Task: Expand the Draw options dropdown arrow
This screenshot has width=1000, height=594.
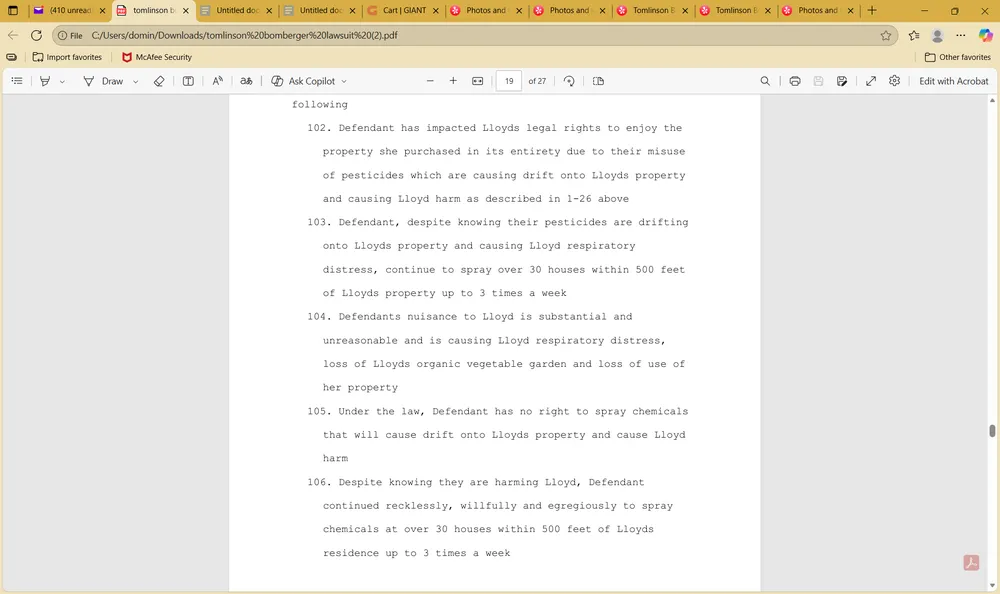Action: click(134, 81)
